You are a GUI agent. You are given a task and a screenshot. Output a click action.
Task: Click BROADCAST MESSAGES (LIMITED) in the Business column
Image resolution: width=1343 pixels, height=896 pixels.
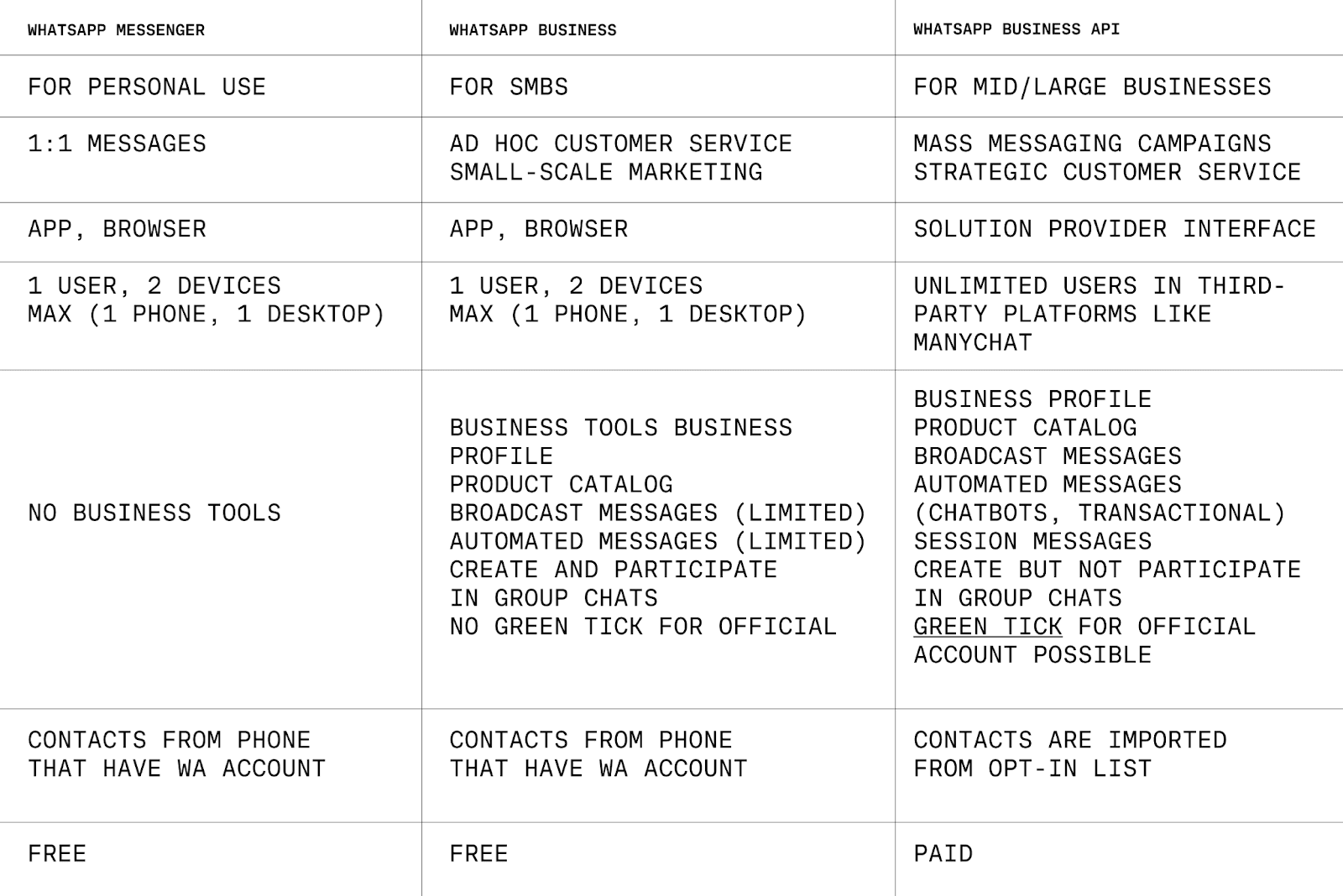(657, 513)
